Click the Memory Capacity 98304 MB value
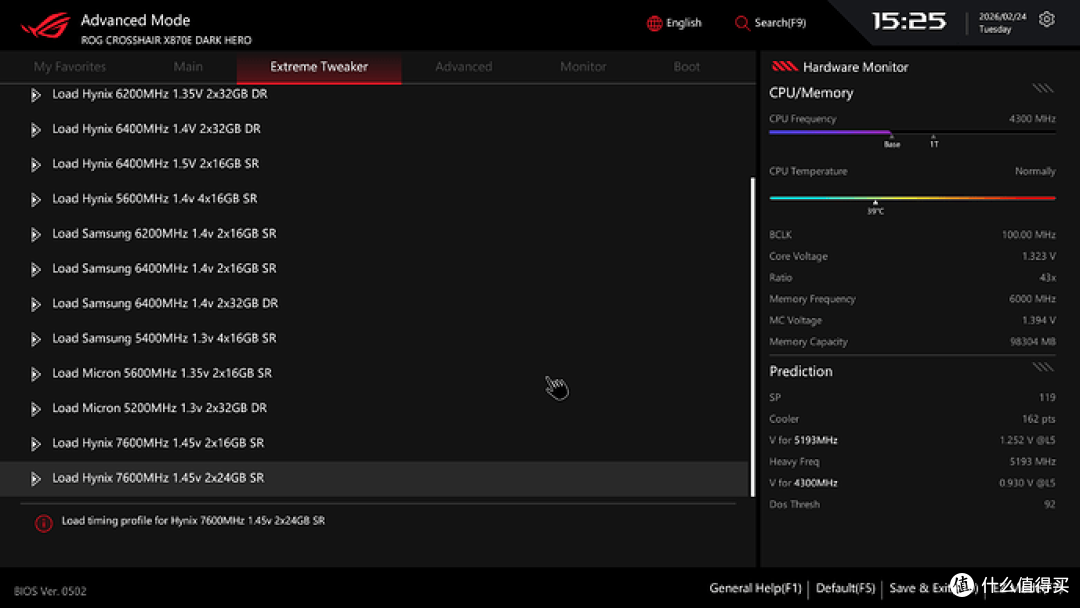Viewport: 1080px width, 608px height. (1033, 342)
